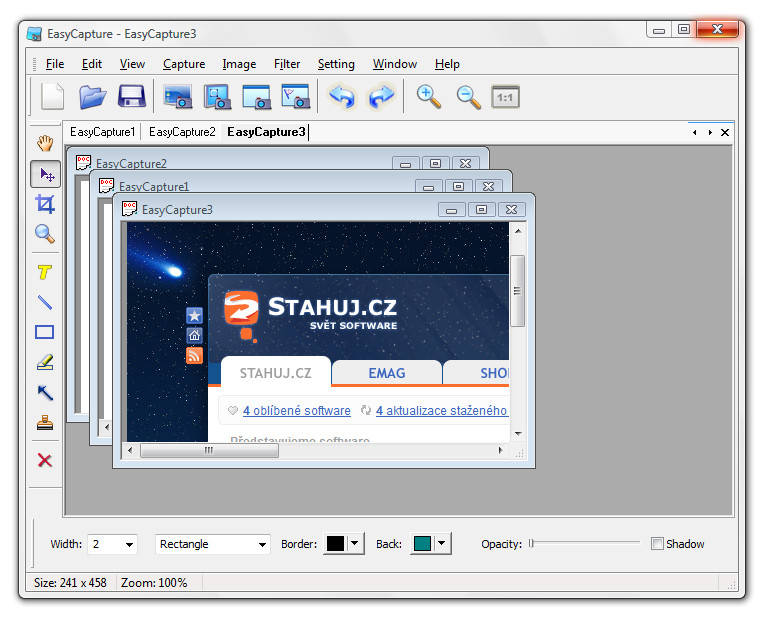Select the Line drawing tool
Viewport: 761px width, 622px height.
coord(45,302)
